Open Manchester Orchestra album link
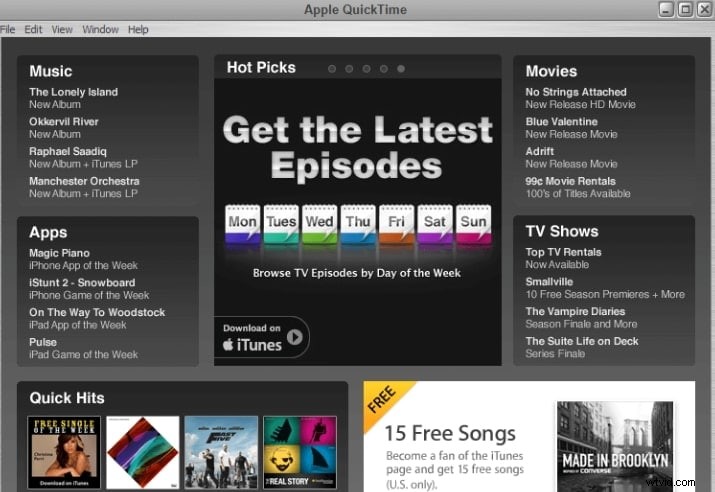715x492 pixels. (x=84, y=187)
